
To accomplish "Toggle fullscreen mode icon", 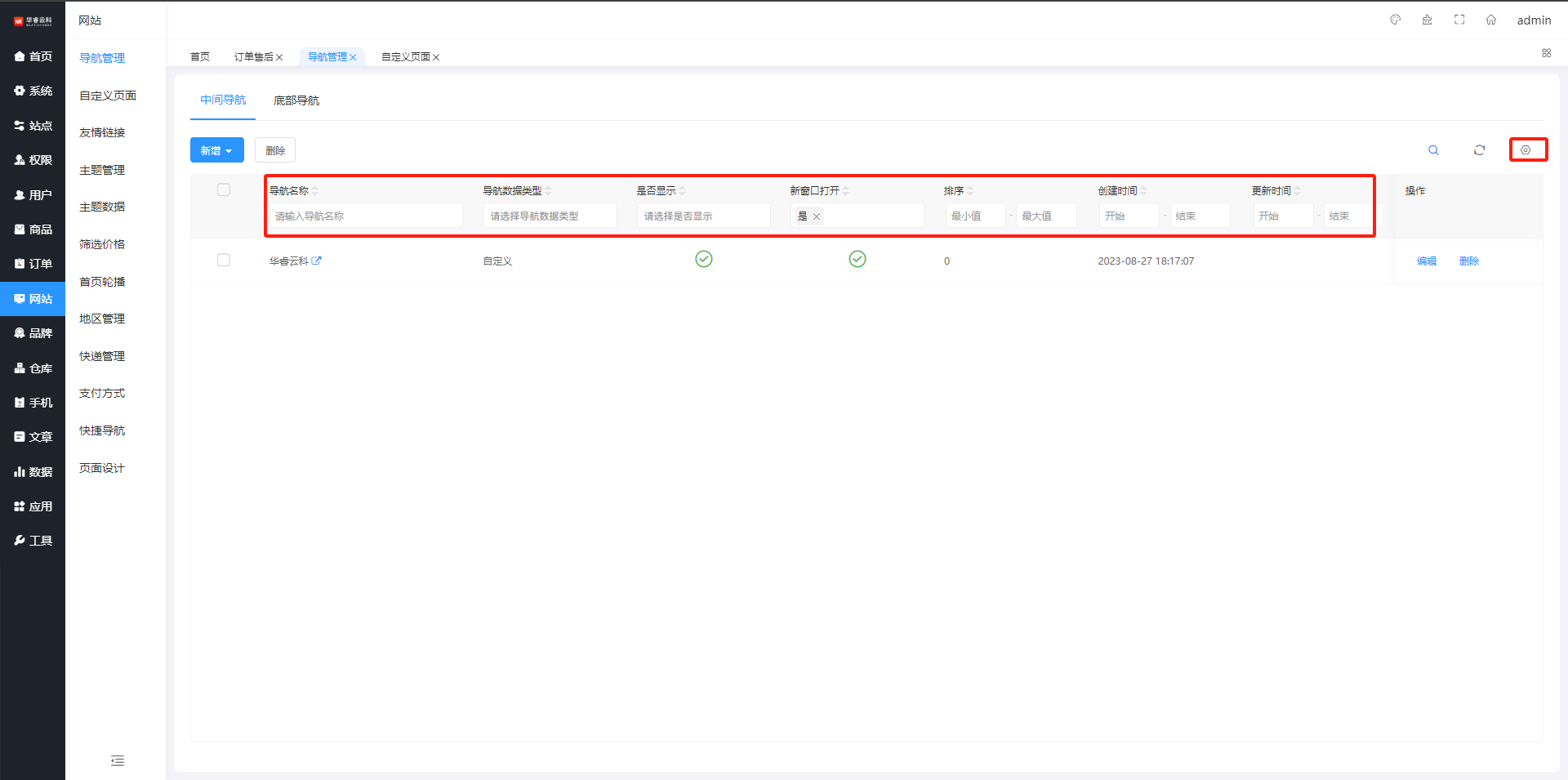I will 1459,20.
